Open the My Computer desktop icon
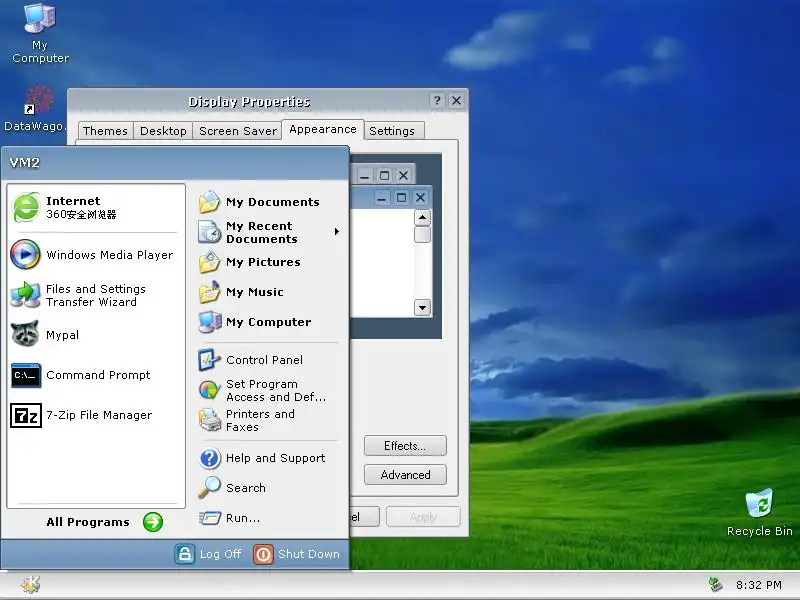800x600 pixels. point(40,33)
